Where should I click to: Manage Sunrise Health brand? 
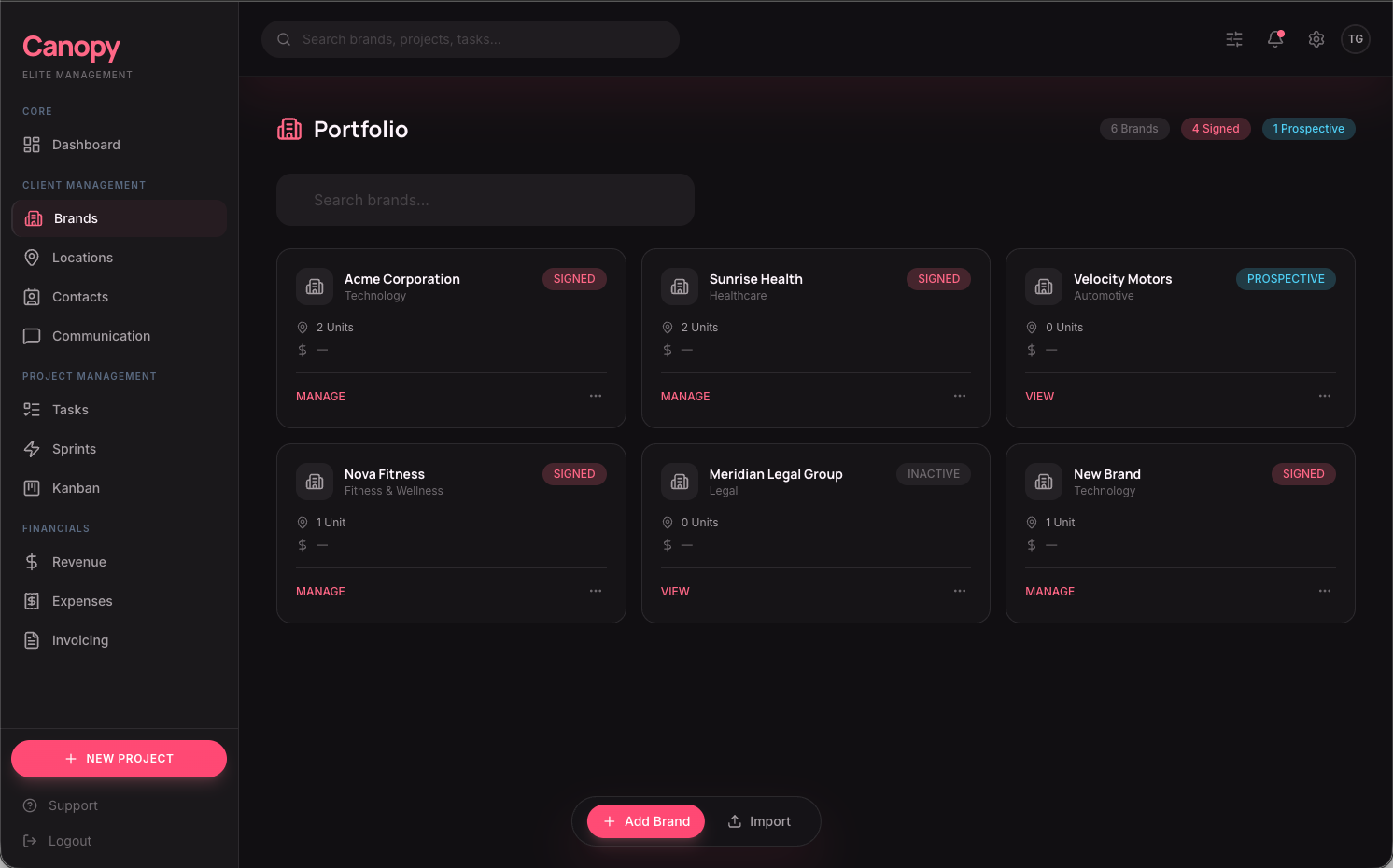(685, 397)
